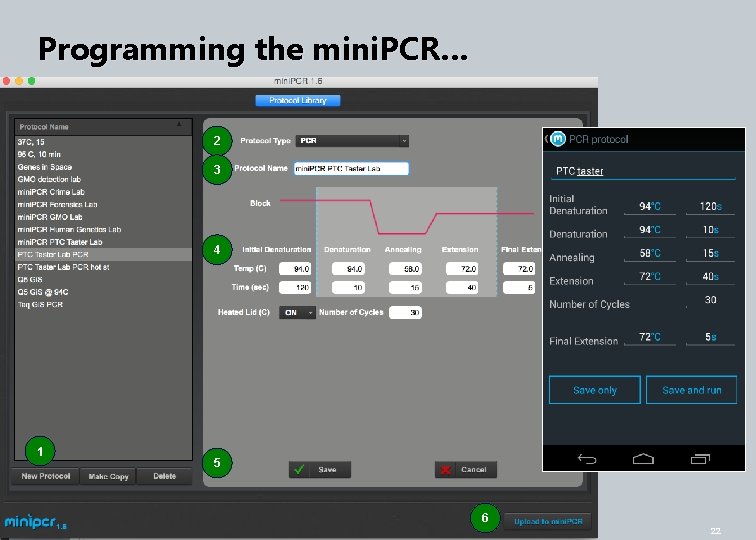Tap phone Number of Cycles 30 value
This screenshot has height=540, width=756.
710,300
